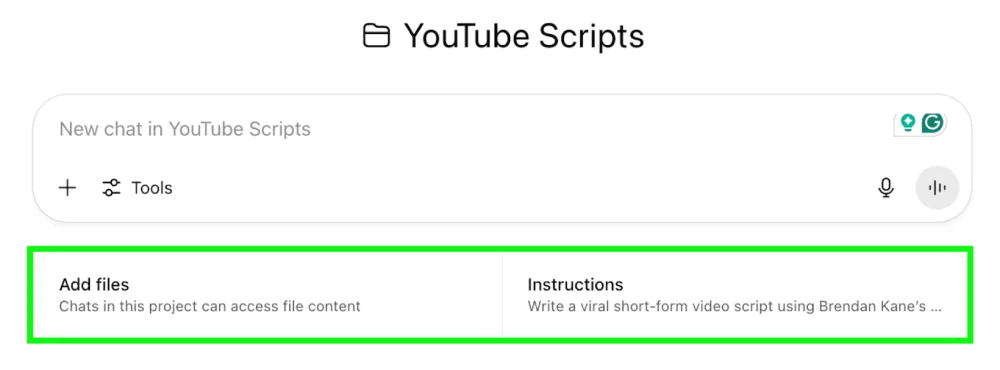Open the Add files card

tap(268, 295)
